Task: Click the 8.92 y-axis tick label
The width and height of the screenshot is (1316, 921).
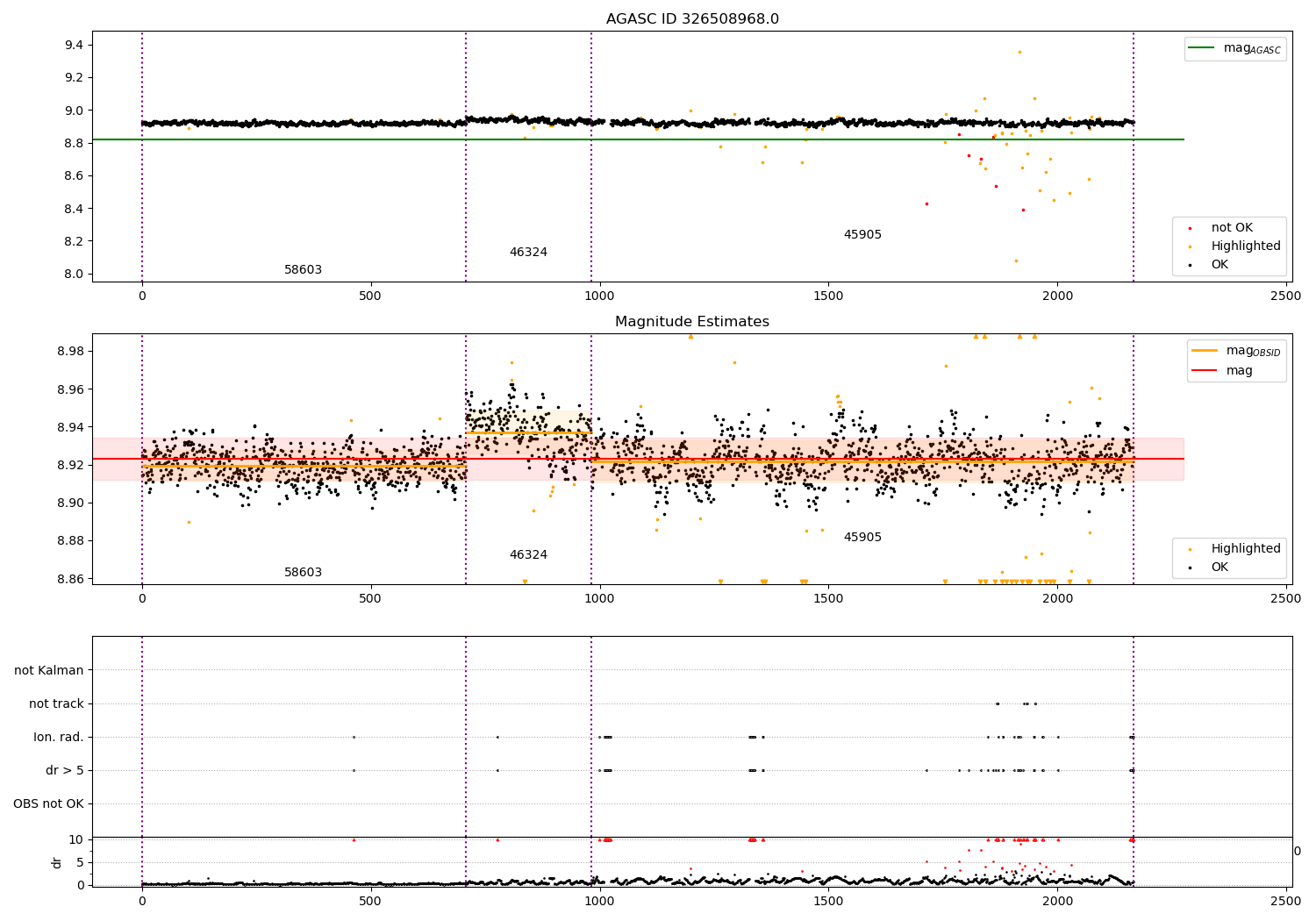Action: (x=71, y=465)
